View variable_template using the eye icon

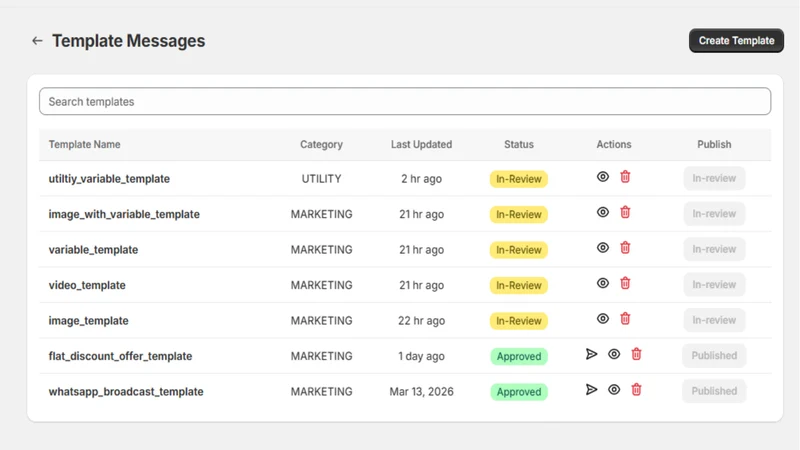point(603,248)
